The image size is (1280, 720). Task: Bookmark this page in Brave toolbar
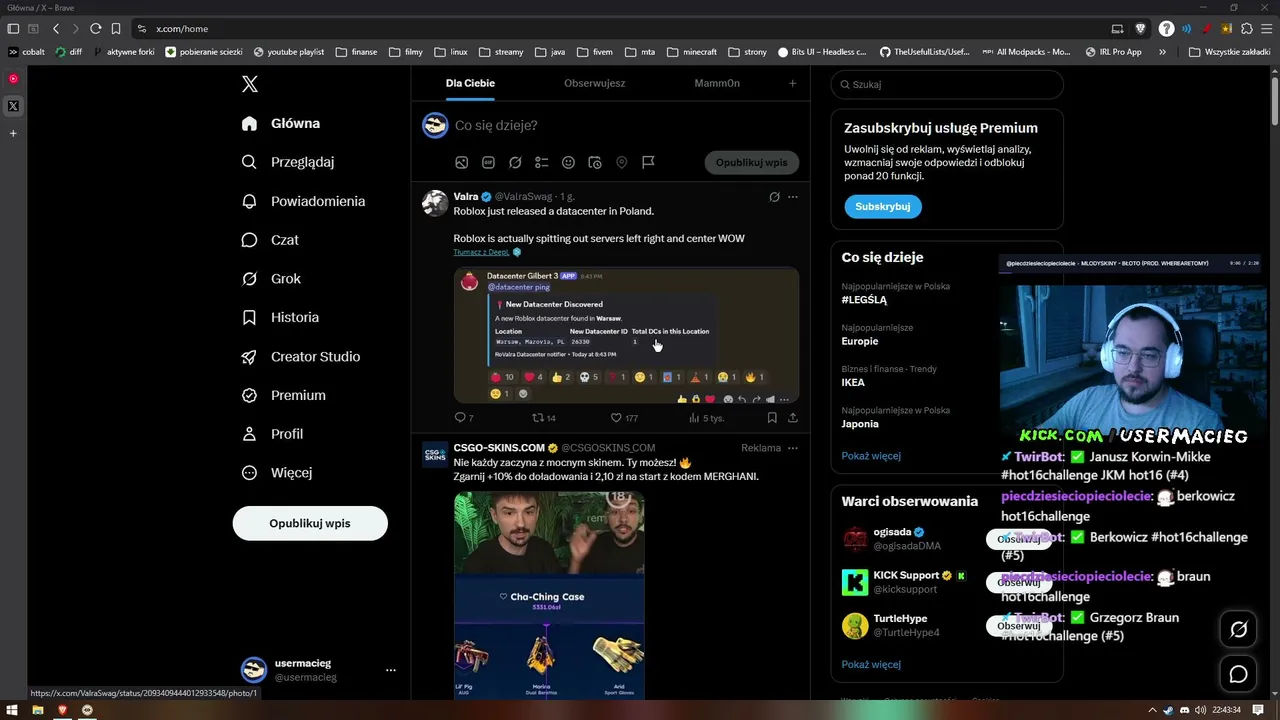click(116, 29)
